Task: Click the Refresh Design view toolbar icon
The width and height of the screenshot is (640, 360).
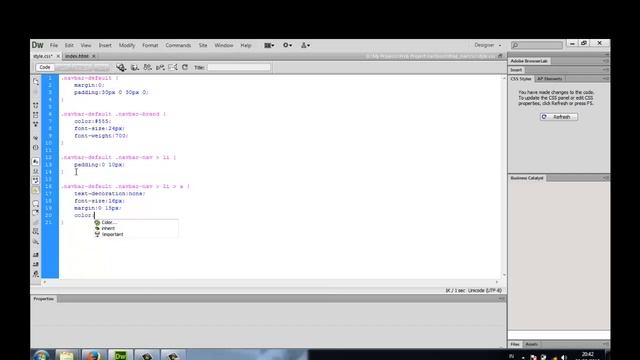Action: [185, 67]
